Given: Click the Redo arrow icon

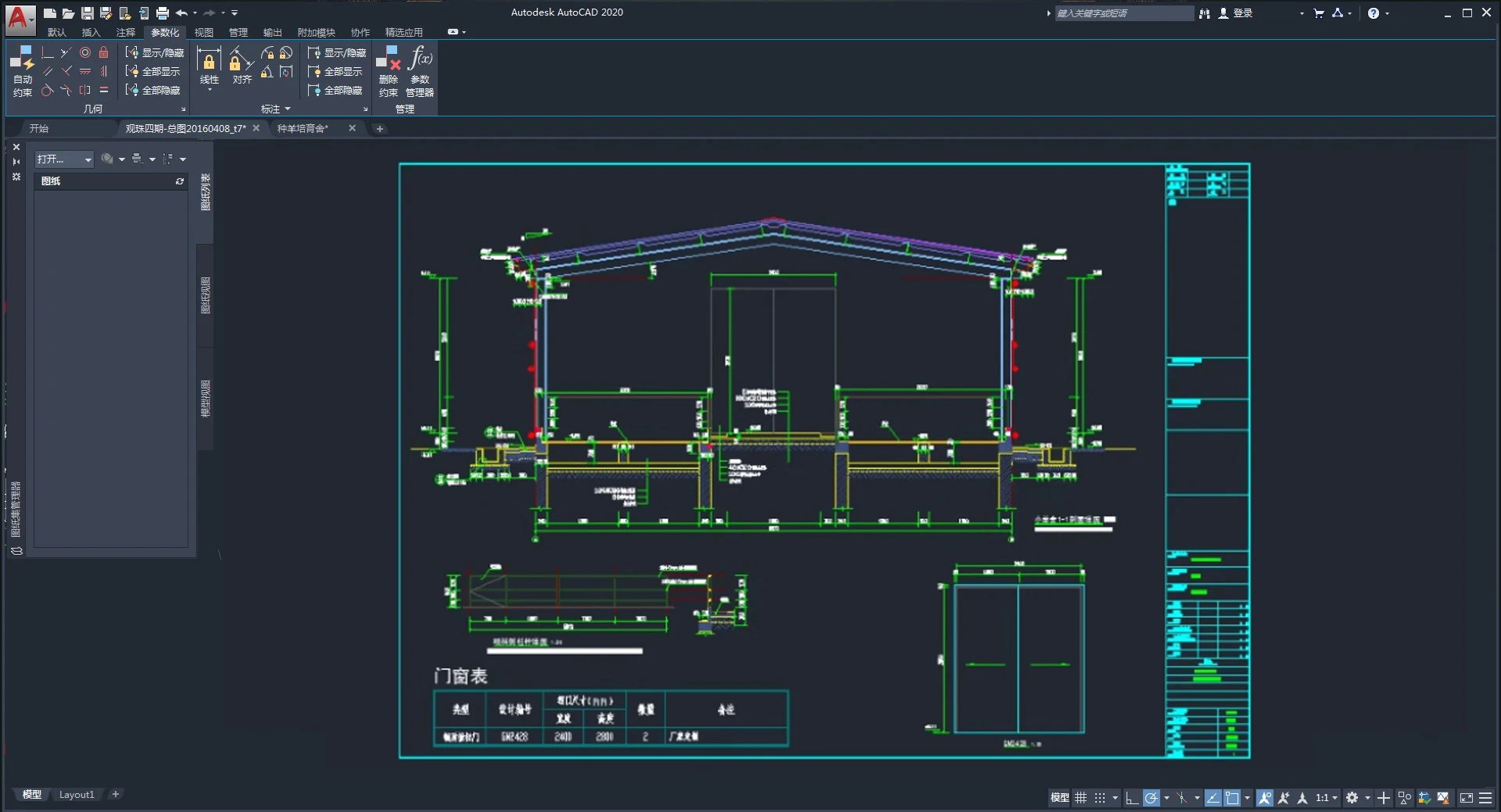Looking at the screenshot, I should coord(209,13).
